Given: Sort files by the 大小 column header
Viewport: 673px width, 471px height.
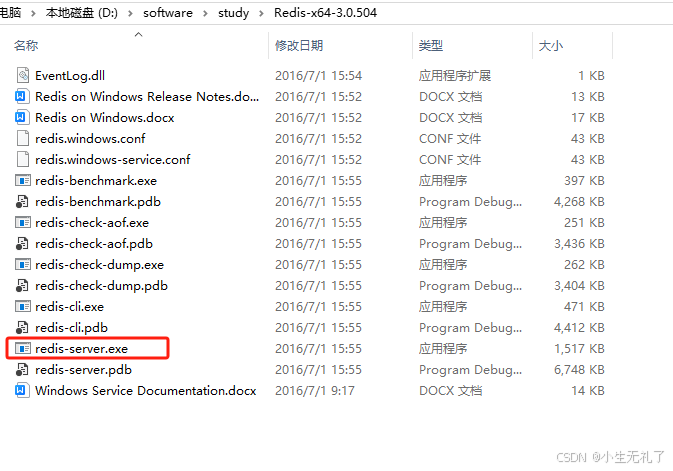Looking at the screenshot, I should tap(551, 46).
